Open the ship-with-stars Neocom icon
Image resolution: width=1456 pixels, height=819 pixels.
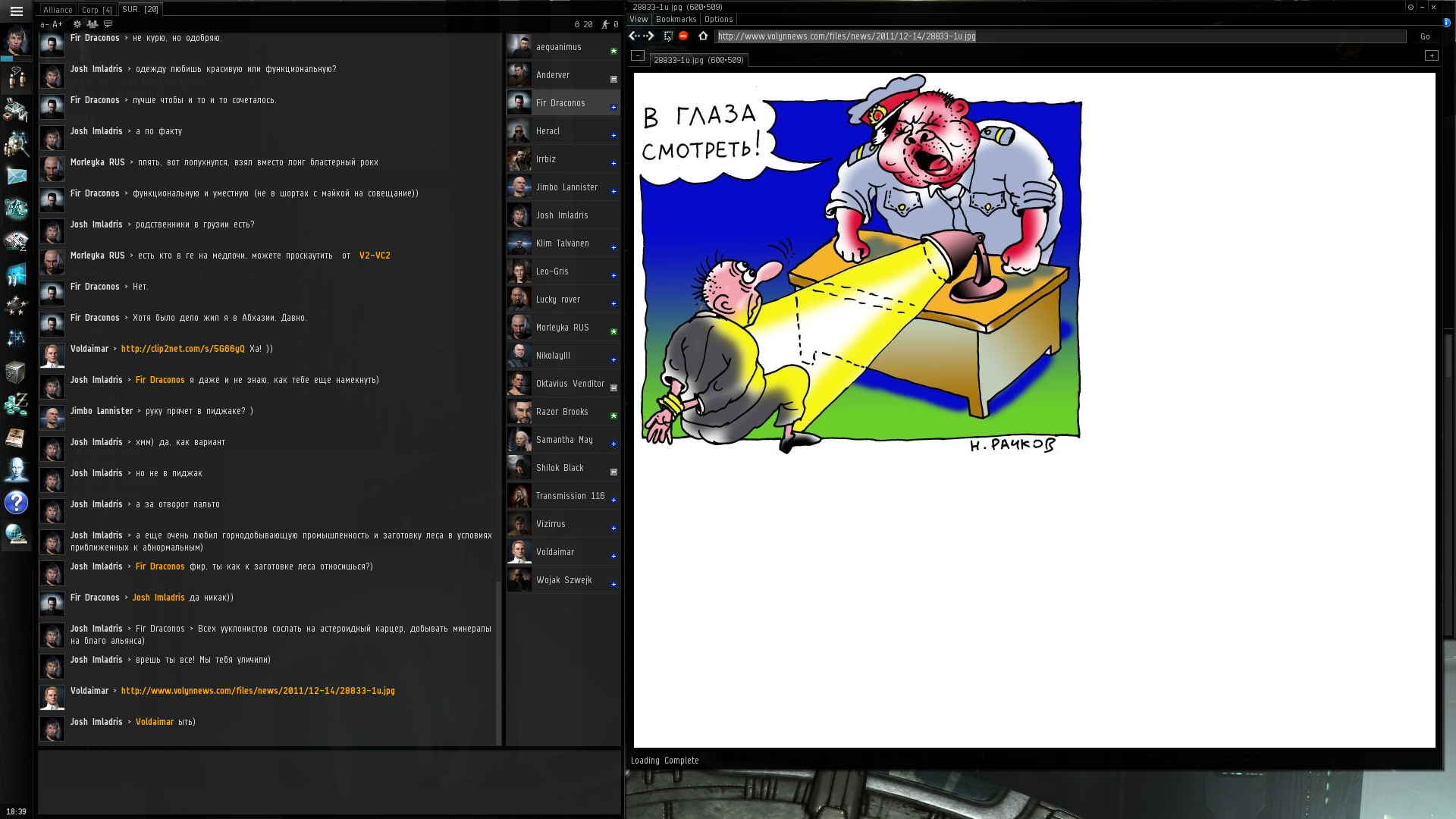[16, 306]
